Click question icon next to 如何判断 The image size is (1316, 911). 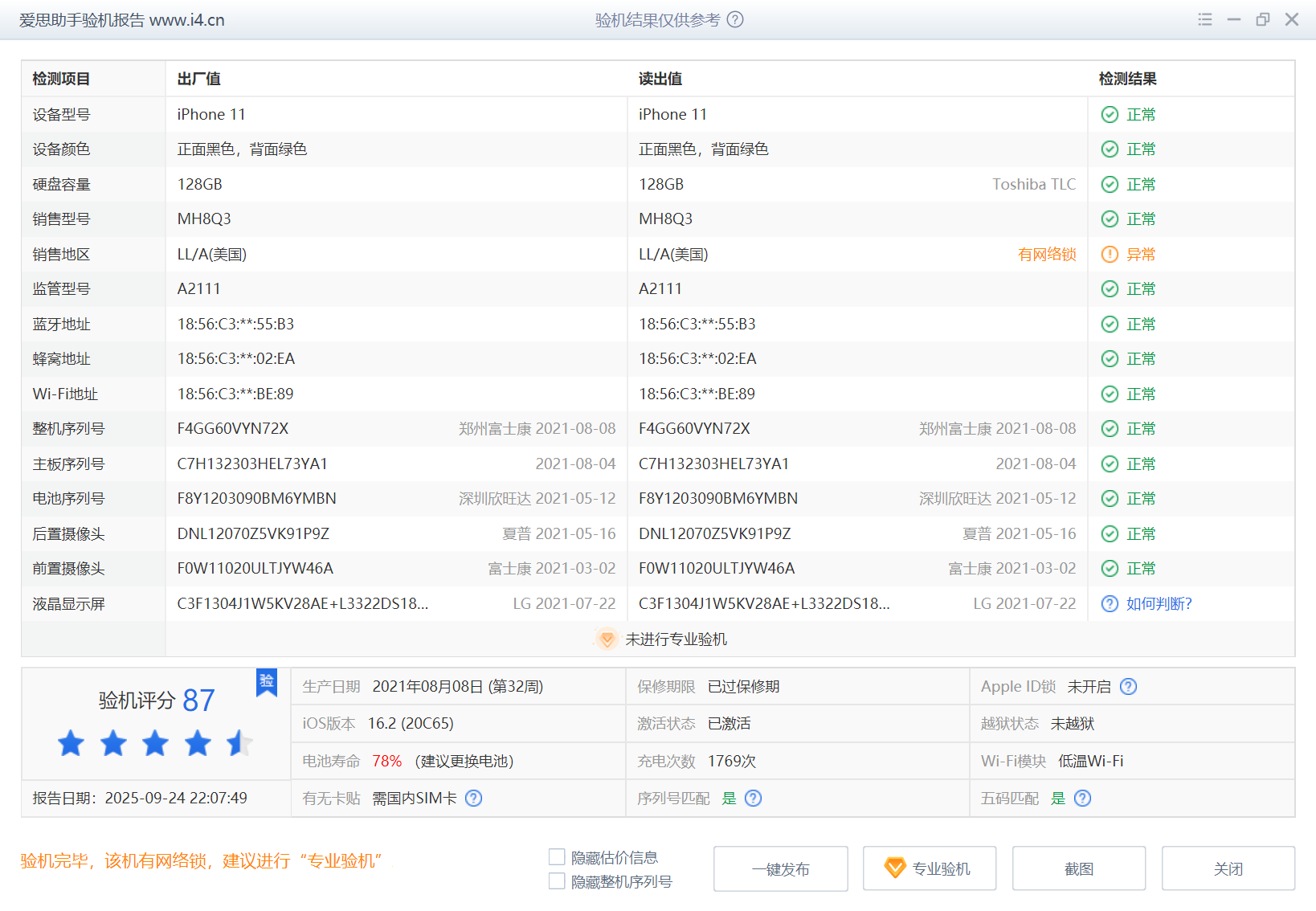point(1110,604)
